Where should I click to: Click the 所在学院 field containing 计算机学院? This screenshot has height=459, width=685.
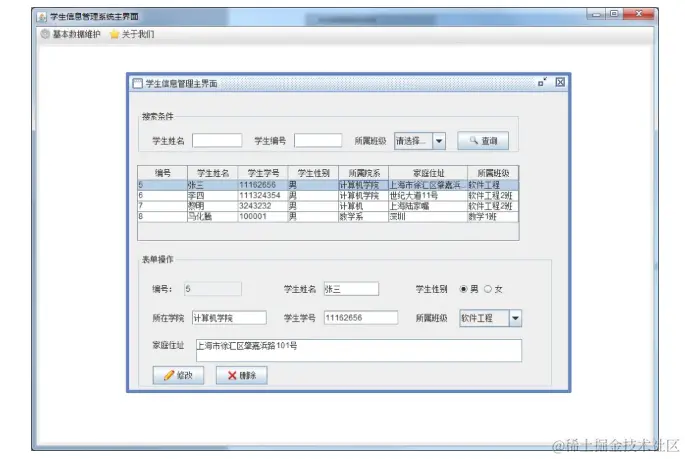229,318
